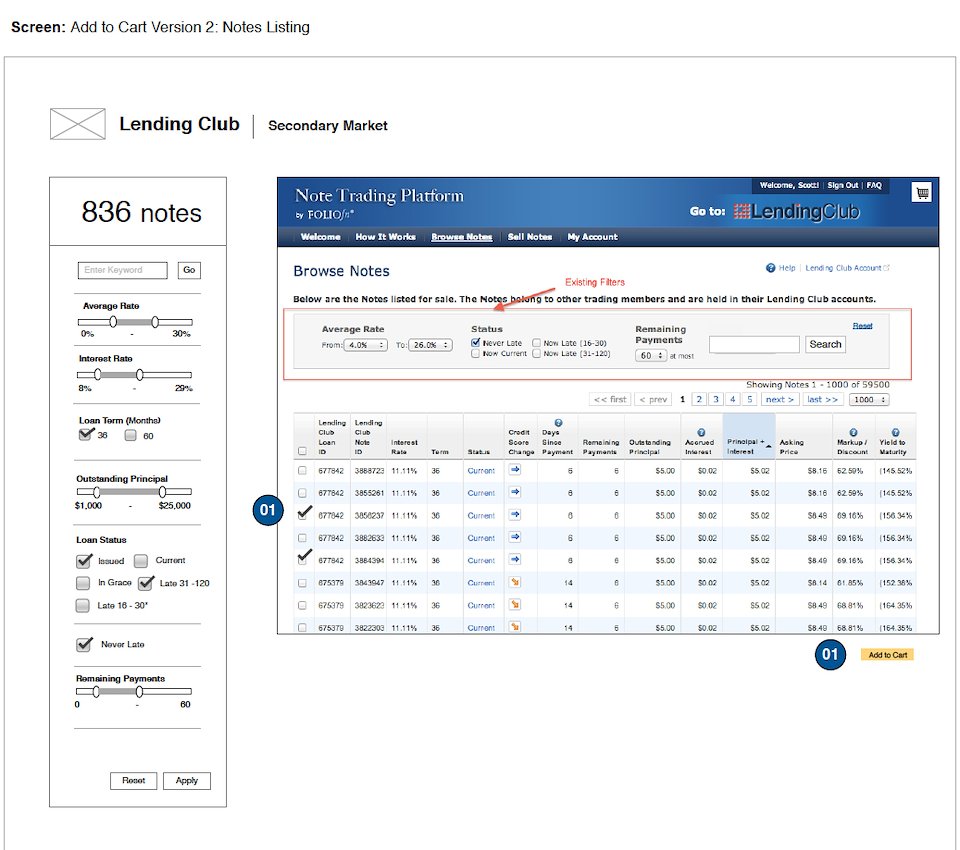Click the LendingClub logo in header
Screen dimensions: 960x850
(795, 211)
